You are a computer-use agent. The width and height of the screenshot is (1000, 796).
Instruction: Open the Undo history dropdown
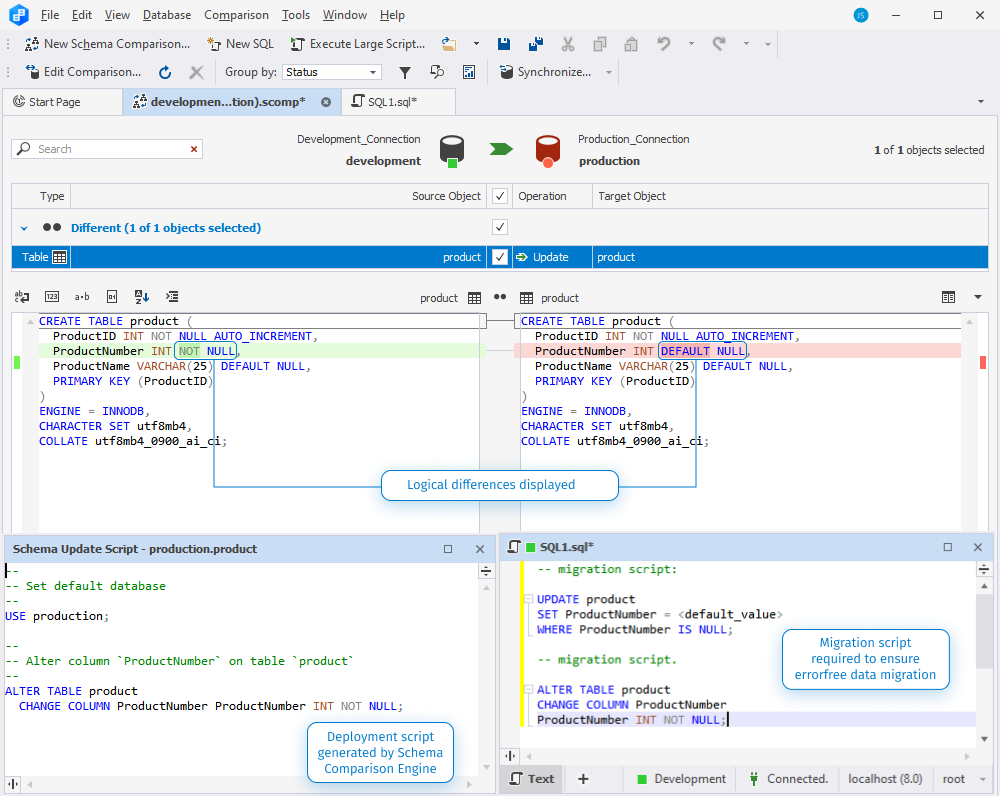pyautogui.click(x=691, y=44)
